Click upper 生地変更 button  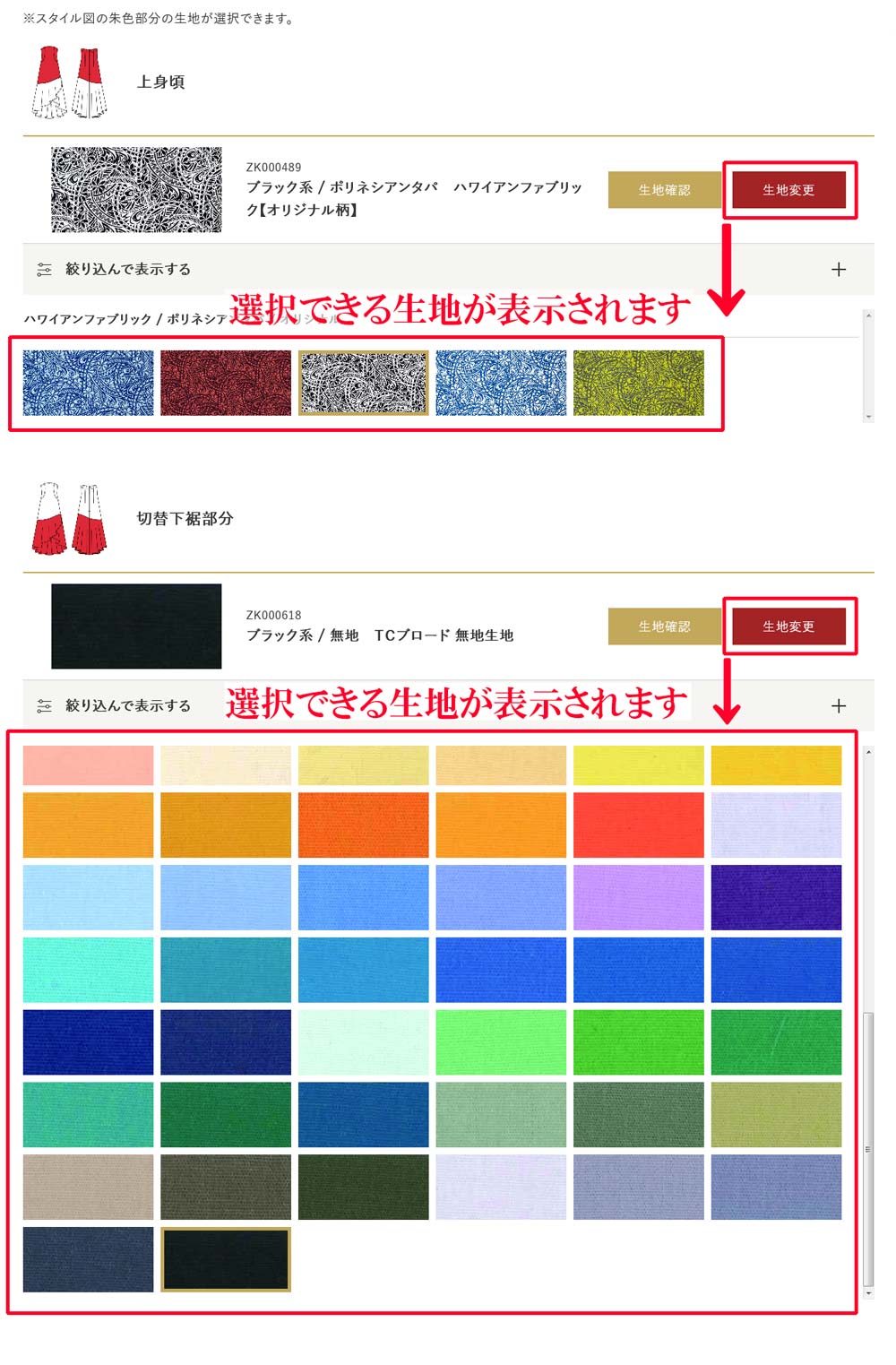pyautogui.click(x=788, y=190)
